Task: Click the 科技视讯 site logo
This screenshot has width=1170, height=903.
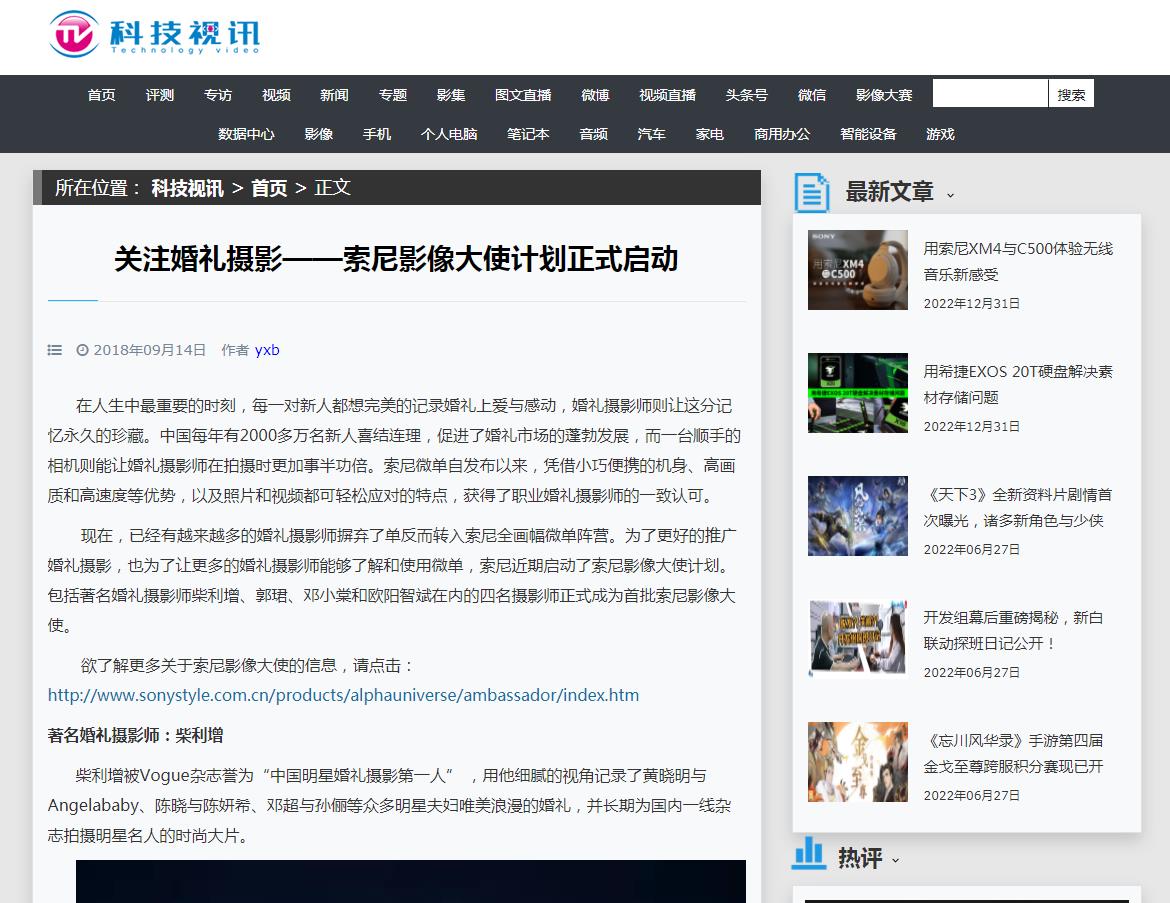Action: 154,34
